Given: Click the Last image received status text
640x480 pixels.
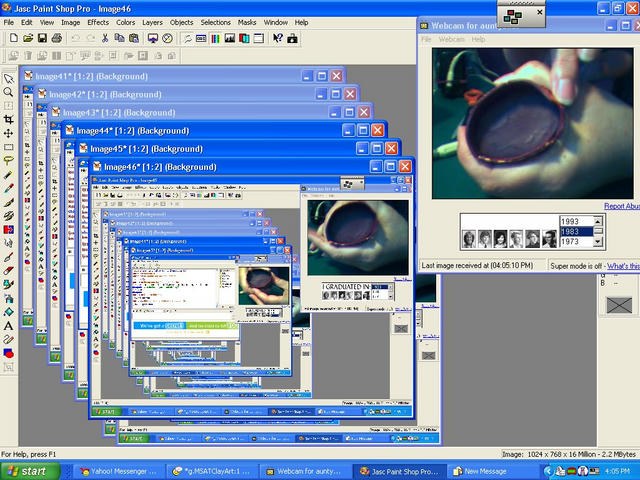Looking at the screenshot, I should (x=477, y=265).
